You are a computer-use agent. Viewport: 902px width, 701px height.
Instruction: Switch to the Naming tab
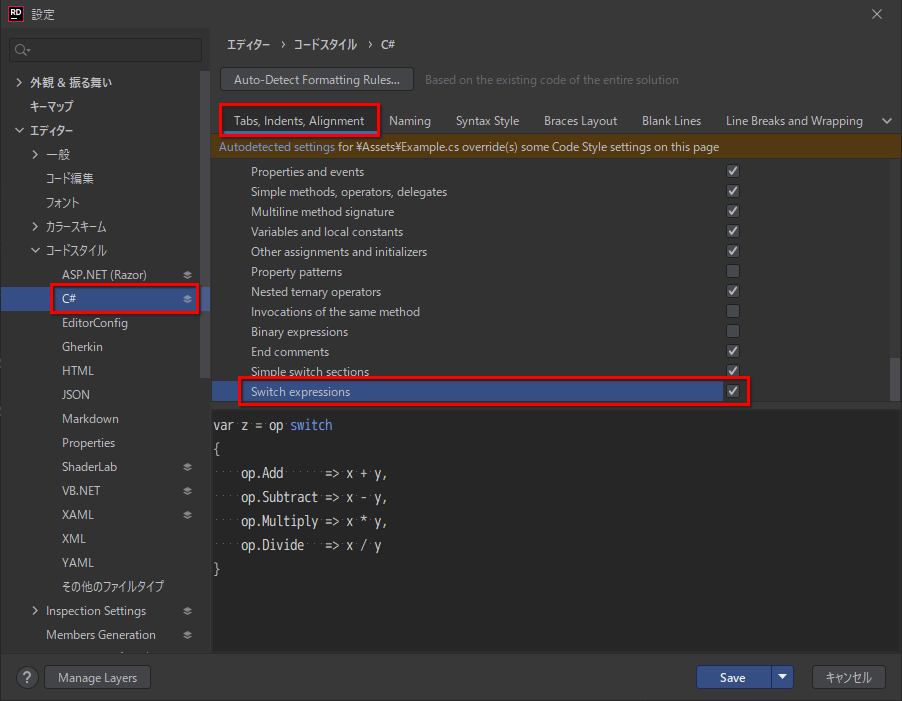410,121
